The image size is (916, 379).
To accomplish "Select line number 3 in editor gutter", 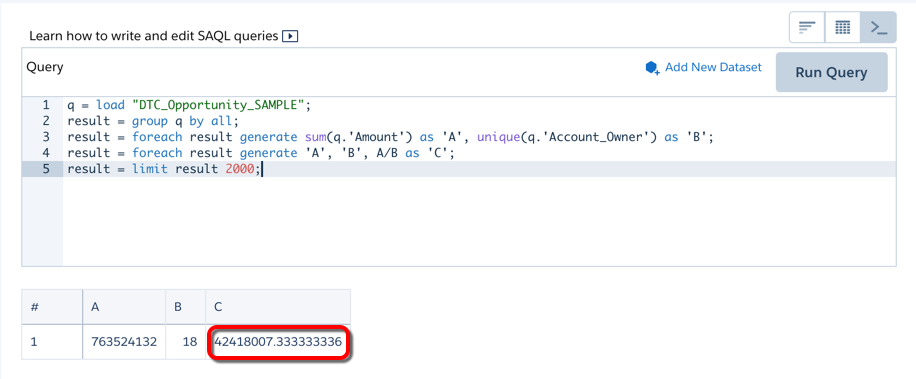I will pos(46,137).
